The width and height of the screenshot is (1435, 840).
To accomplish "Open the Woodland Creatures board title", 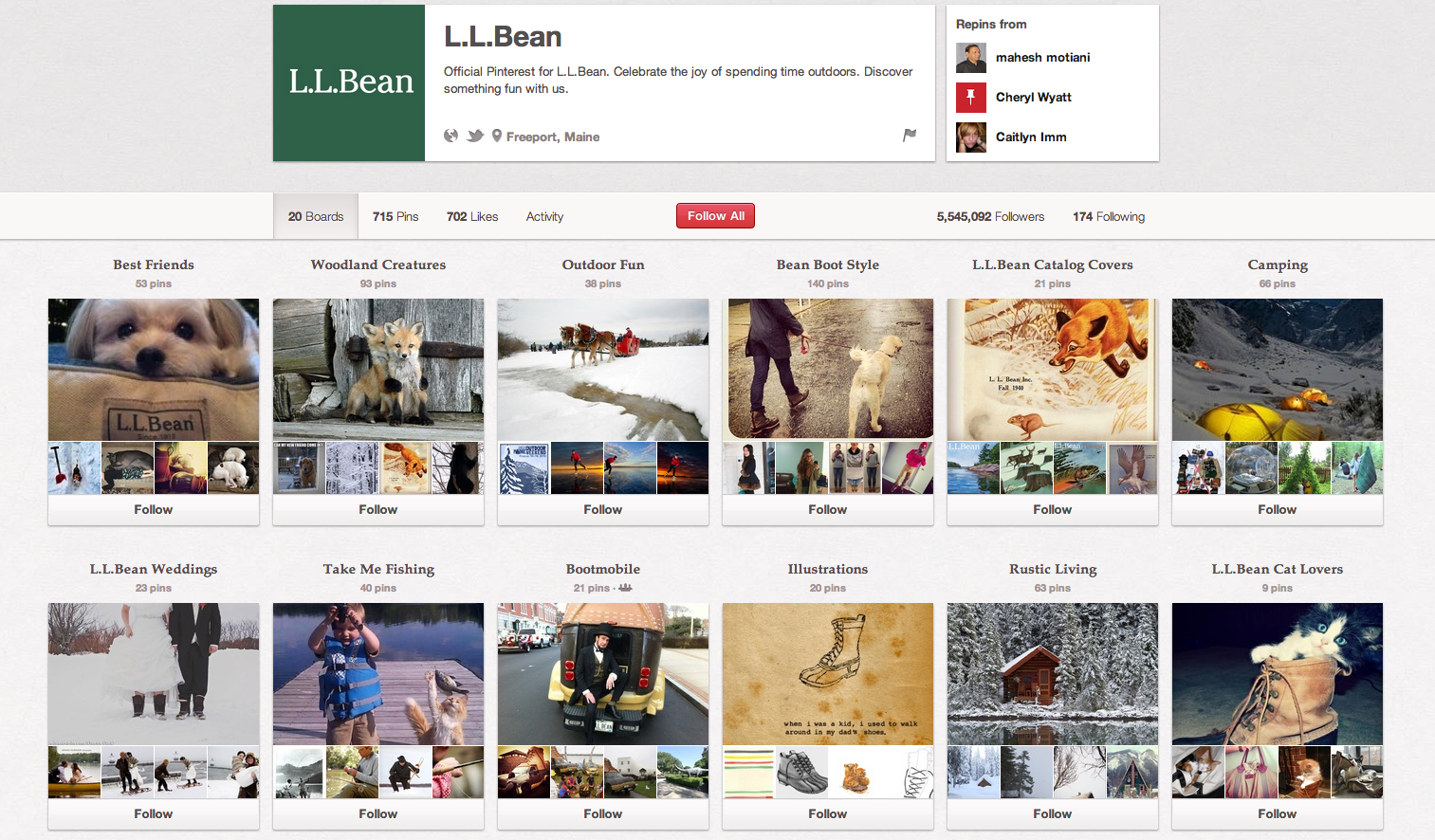I will coord(378,265).
